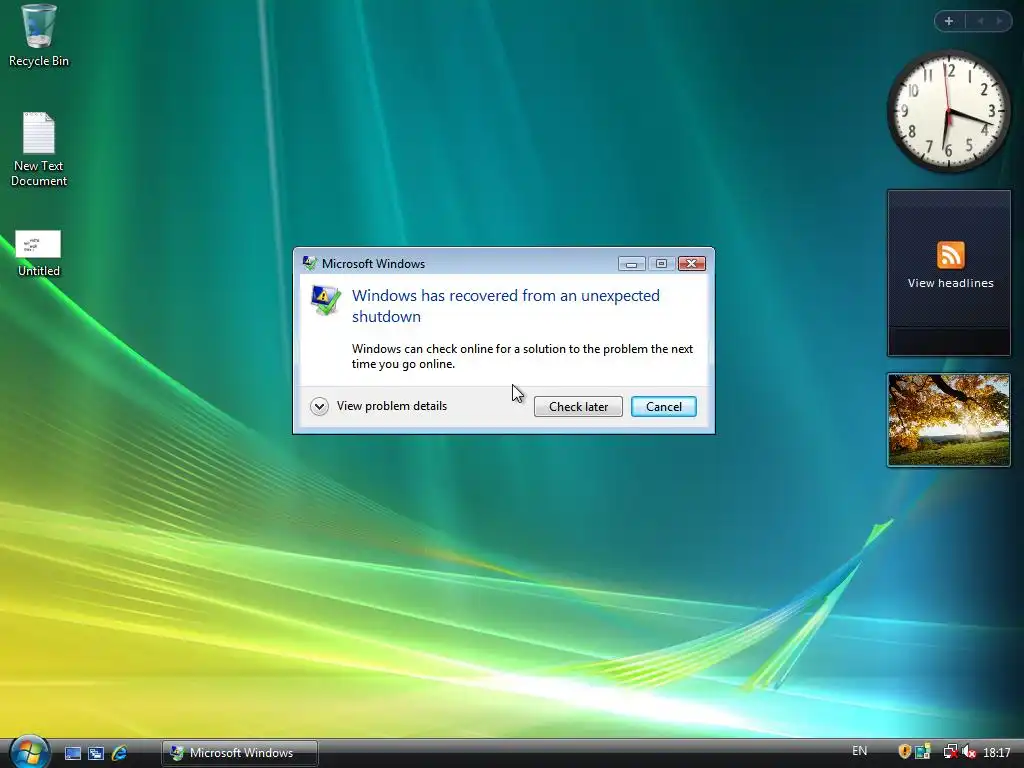
Task: Click the Windows Sidebar tray icon
Action: (x=923, y=752)
